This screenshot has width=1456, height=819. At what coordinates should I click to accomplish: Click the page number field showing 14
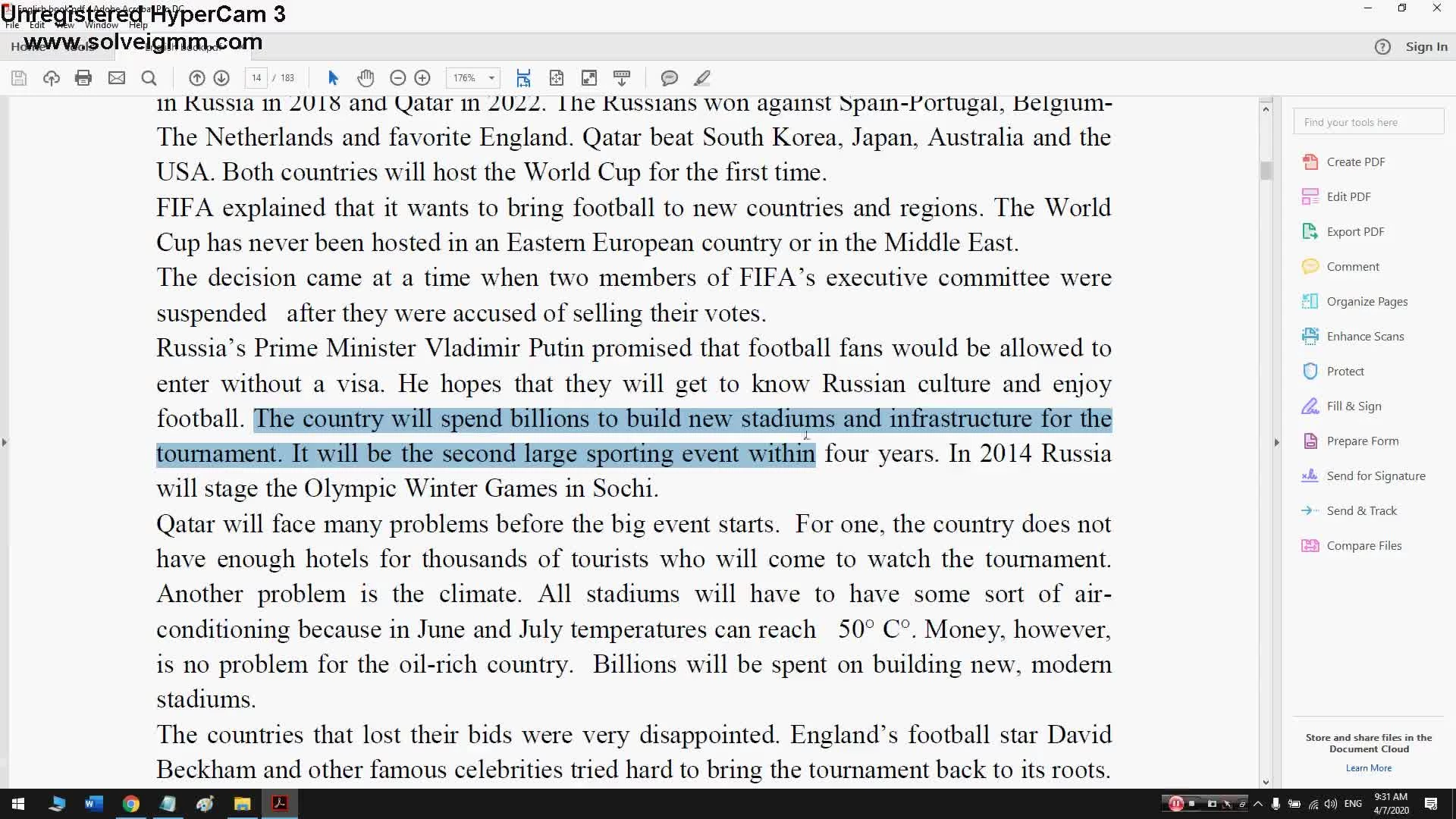tap(256, 78)
